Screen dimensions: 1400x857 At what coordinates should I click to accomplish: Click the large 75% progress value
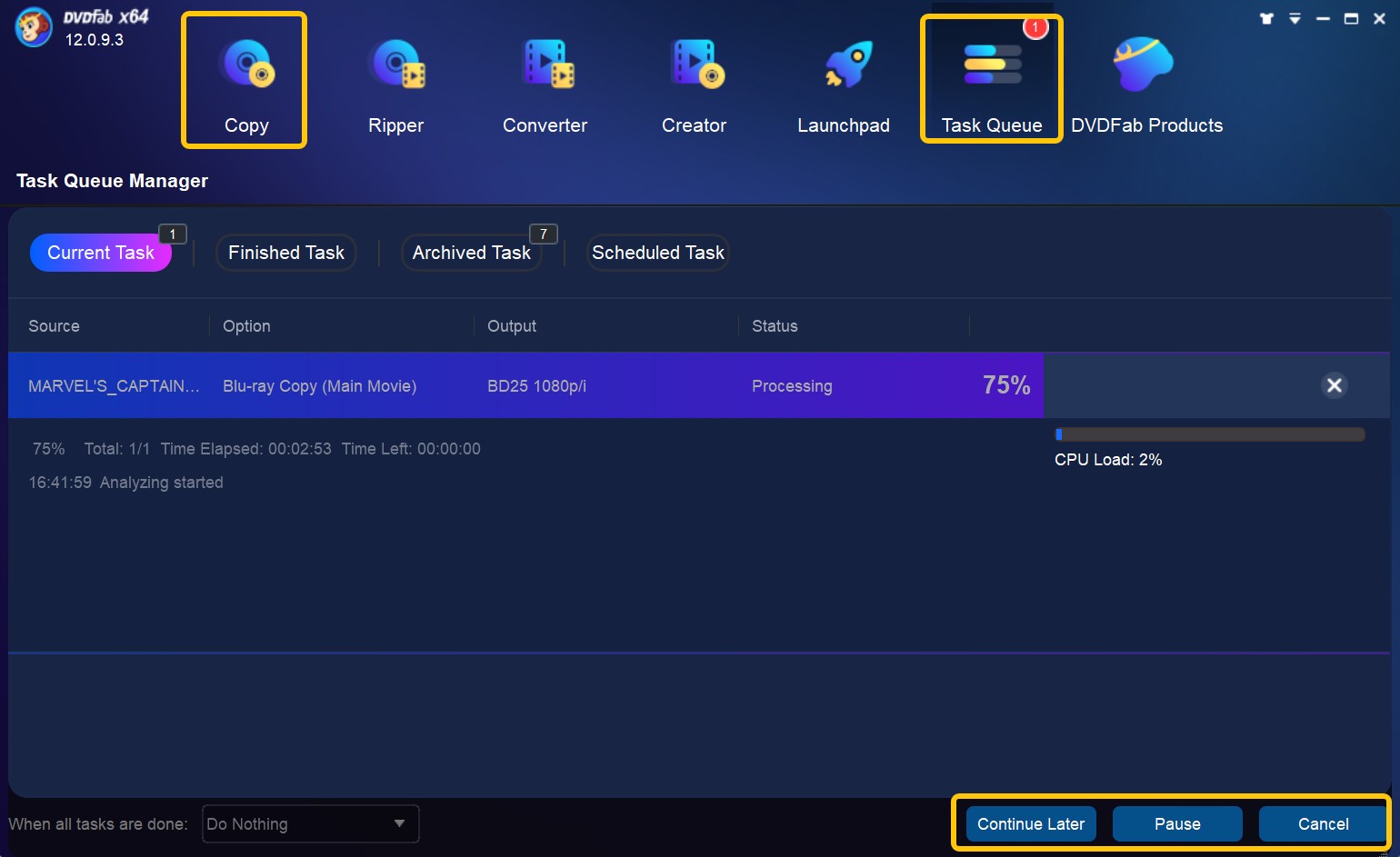coord(1006,385)
